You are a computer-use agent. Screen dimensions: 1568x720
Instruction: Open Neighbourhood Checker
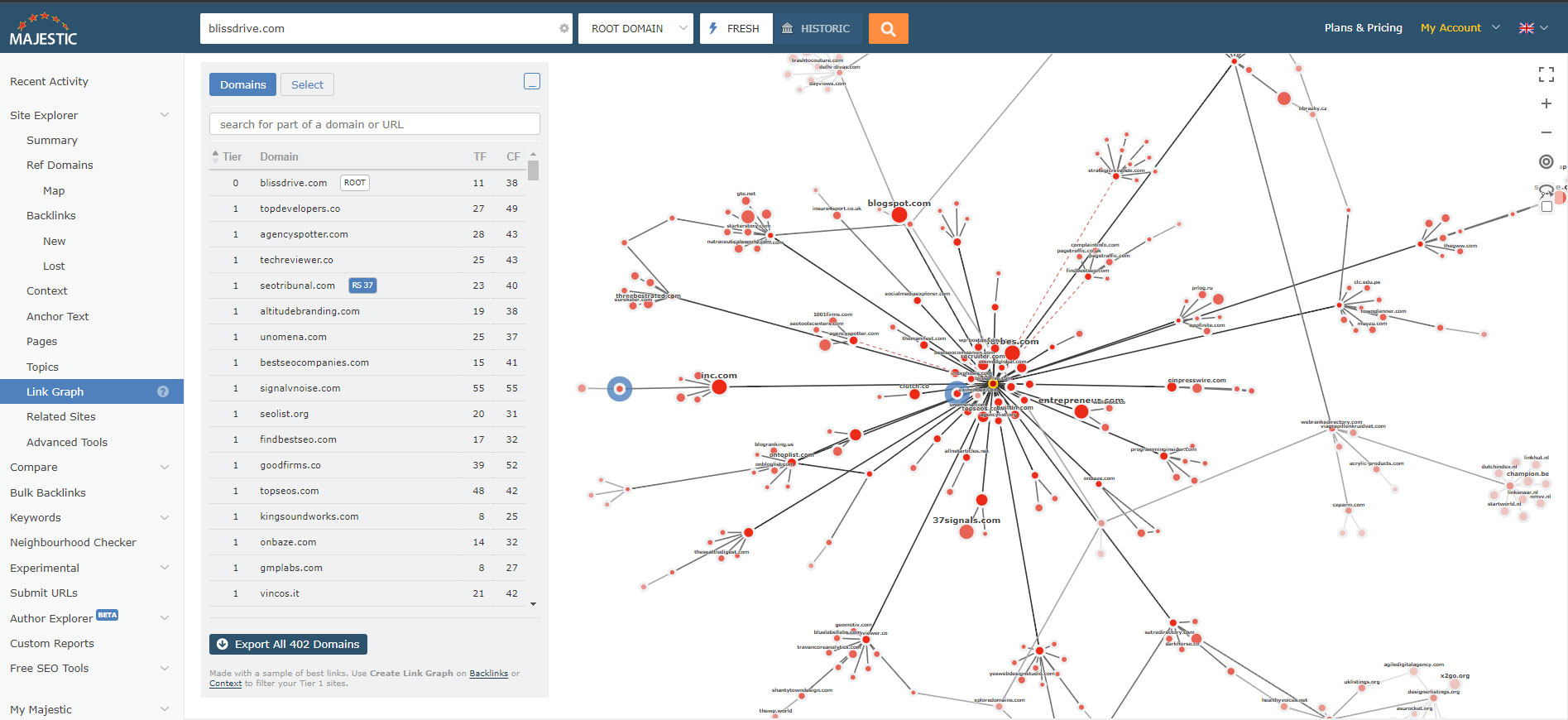73,542
